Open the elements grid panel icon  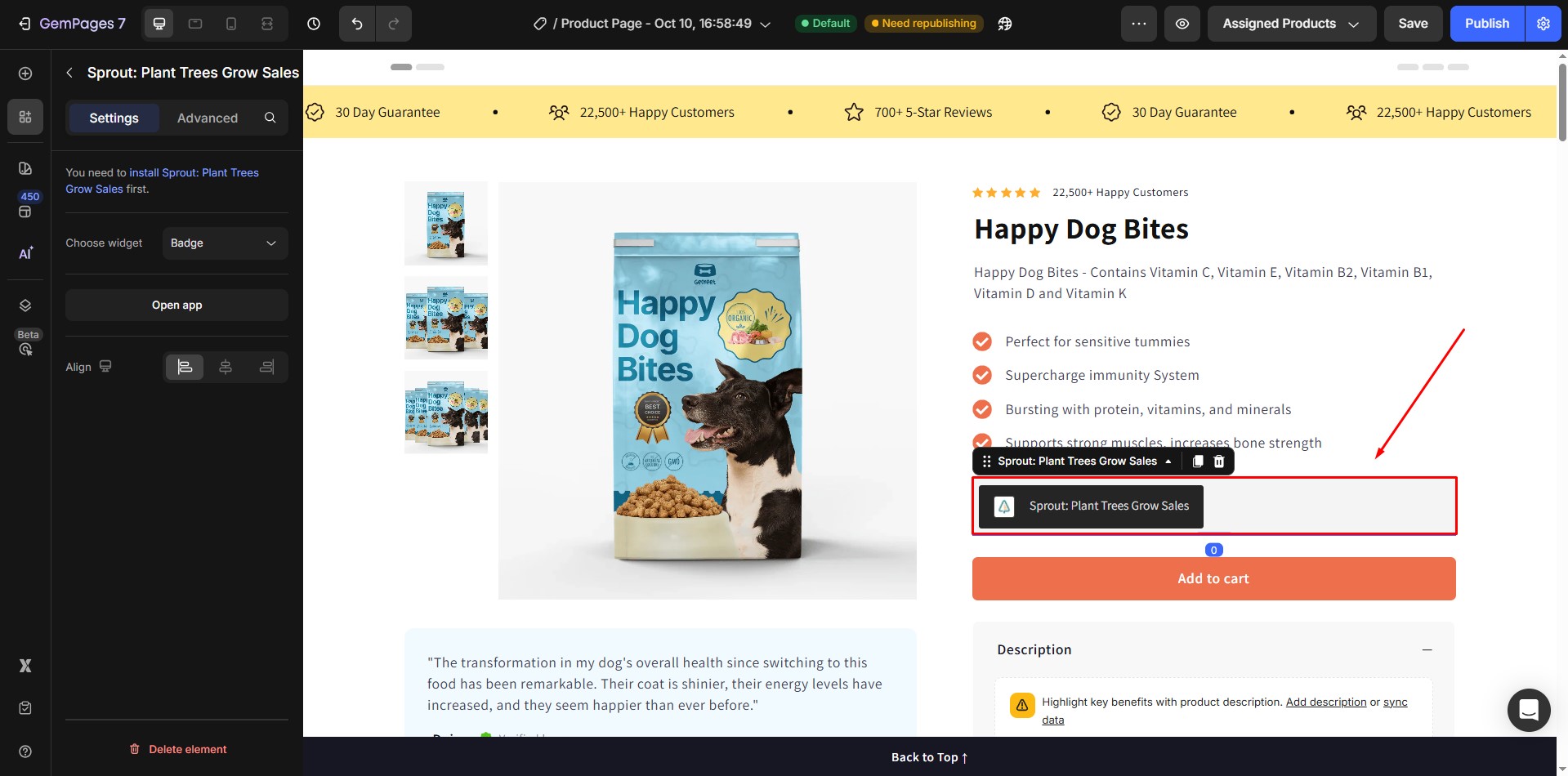(25, 117)
